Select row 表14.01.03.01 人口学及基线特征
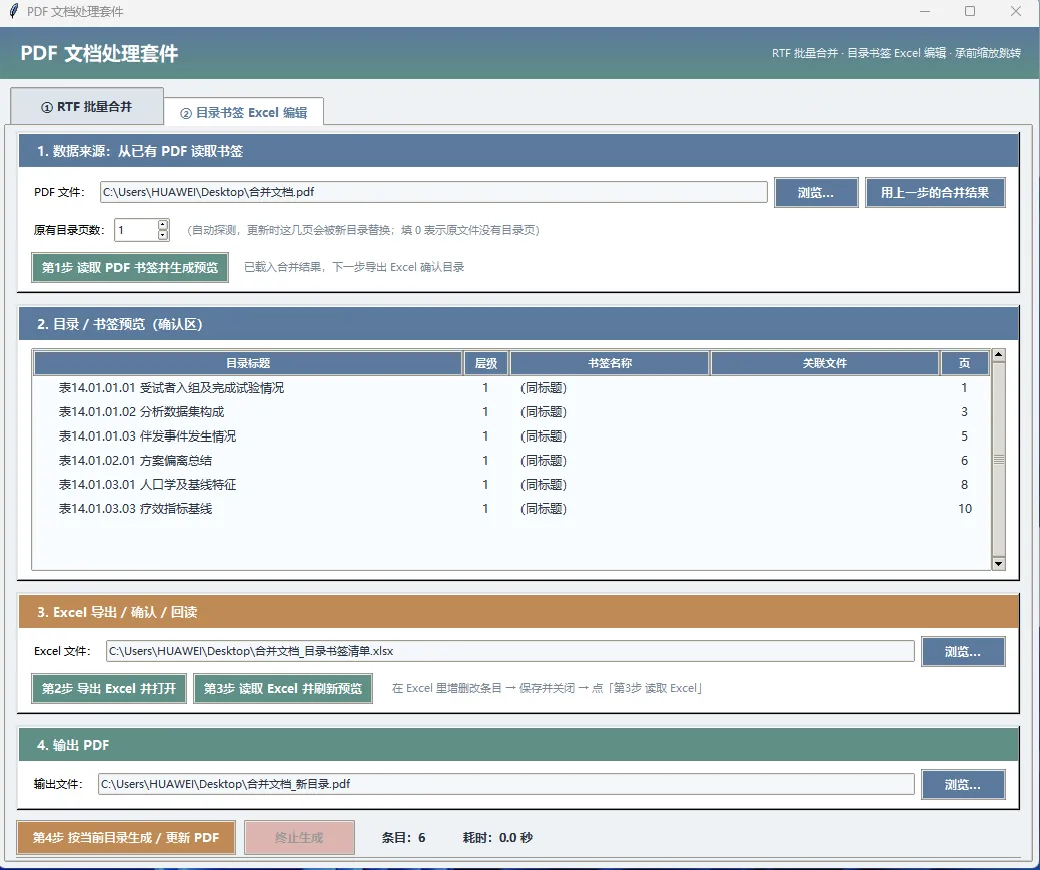This screenshot has height=870, width=1040. (511, 485)
